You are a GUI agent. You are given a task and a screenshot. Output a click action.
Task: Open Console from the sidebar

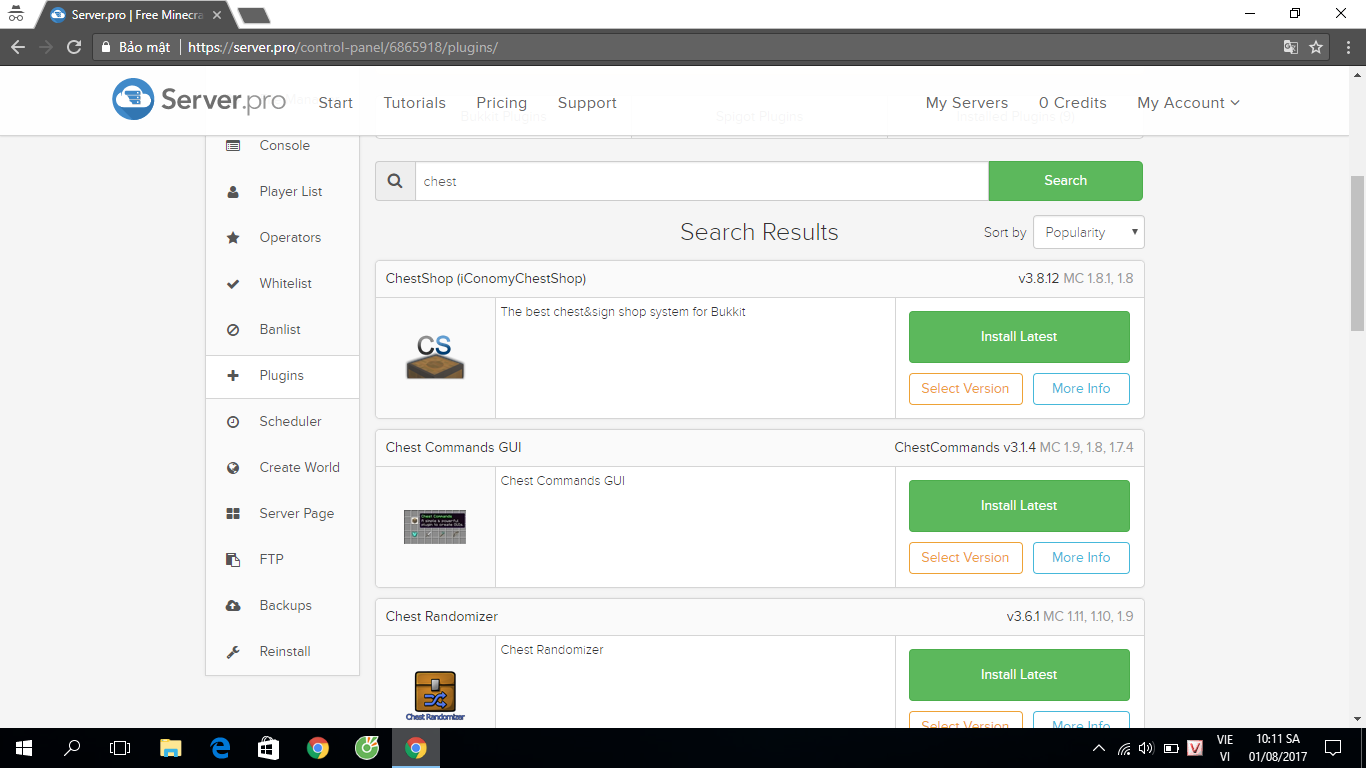pos(282,146)
